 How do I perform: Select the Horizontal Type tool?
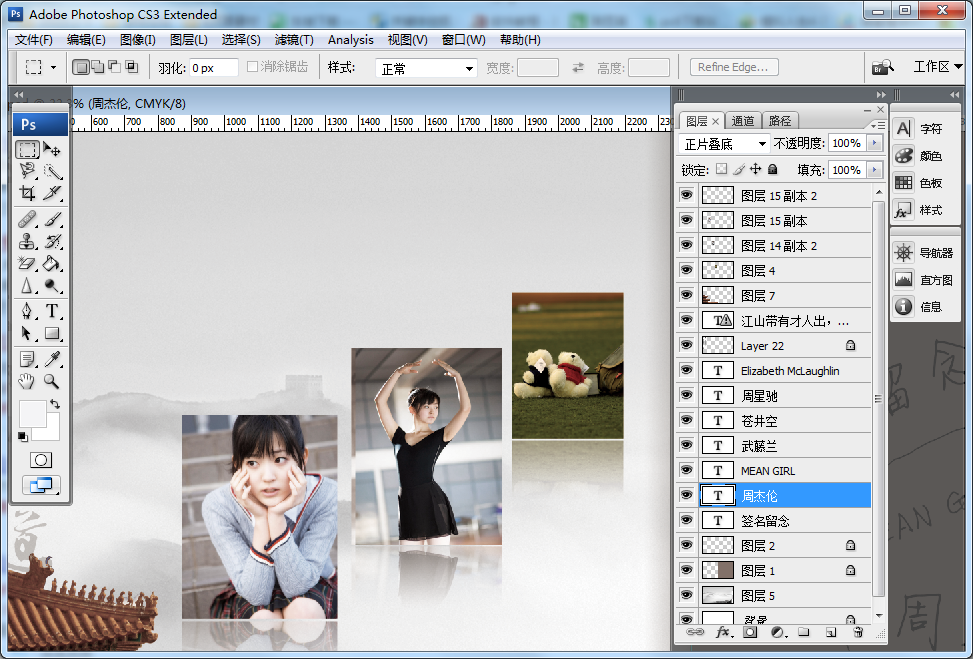[52, 310]
